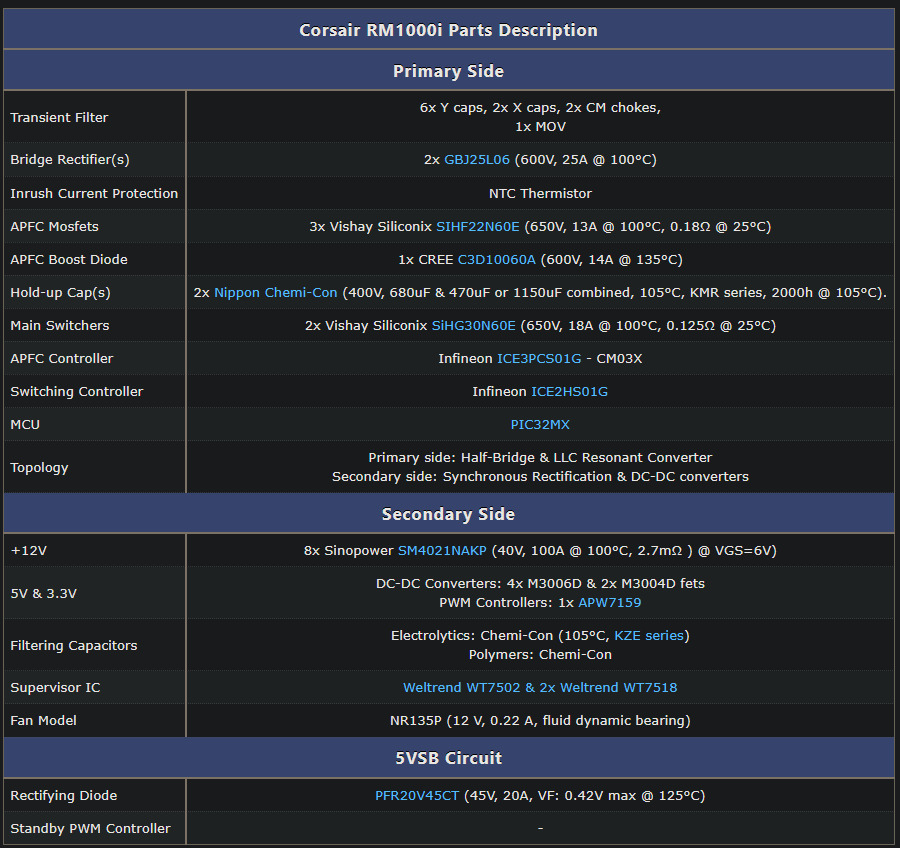Click the 'Standby PWM Controller' row label
The height and width of the screenshot is (848, 900).
point(91,828)
